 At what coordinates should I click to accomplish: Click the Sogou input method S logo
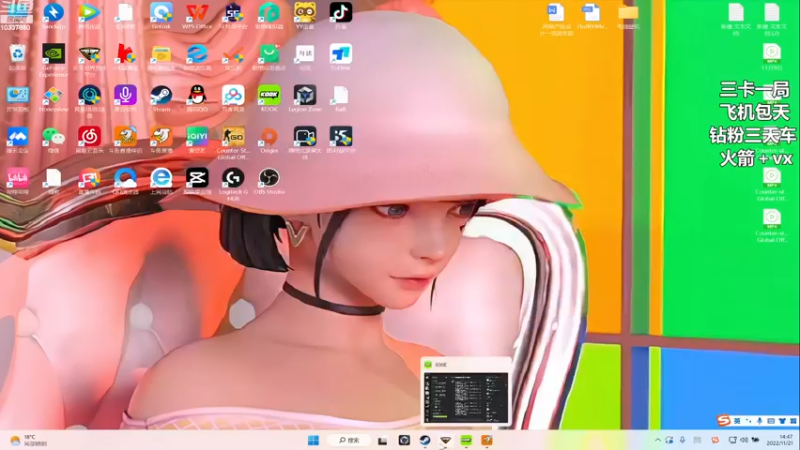[723, 420]
